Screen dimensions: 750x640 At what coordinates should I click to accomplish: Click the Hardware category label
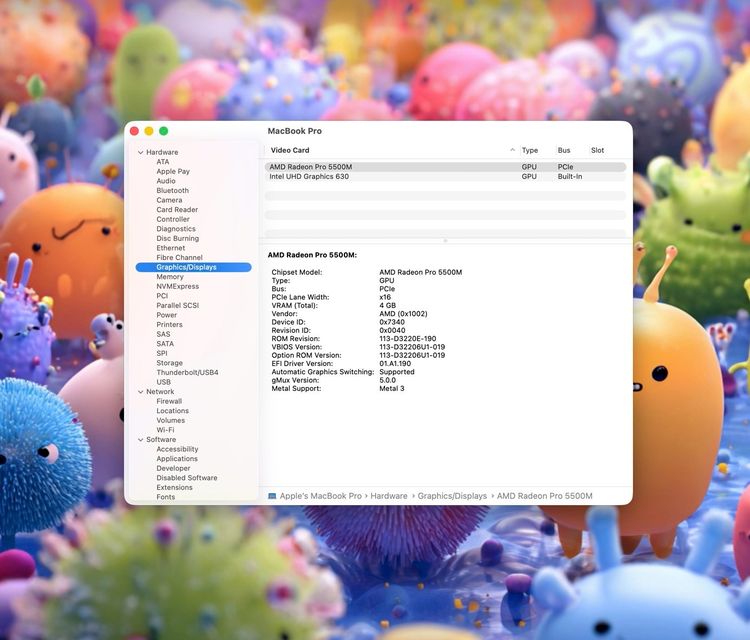tap(162, 152)
